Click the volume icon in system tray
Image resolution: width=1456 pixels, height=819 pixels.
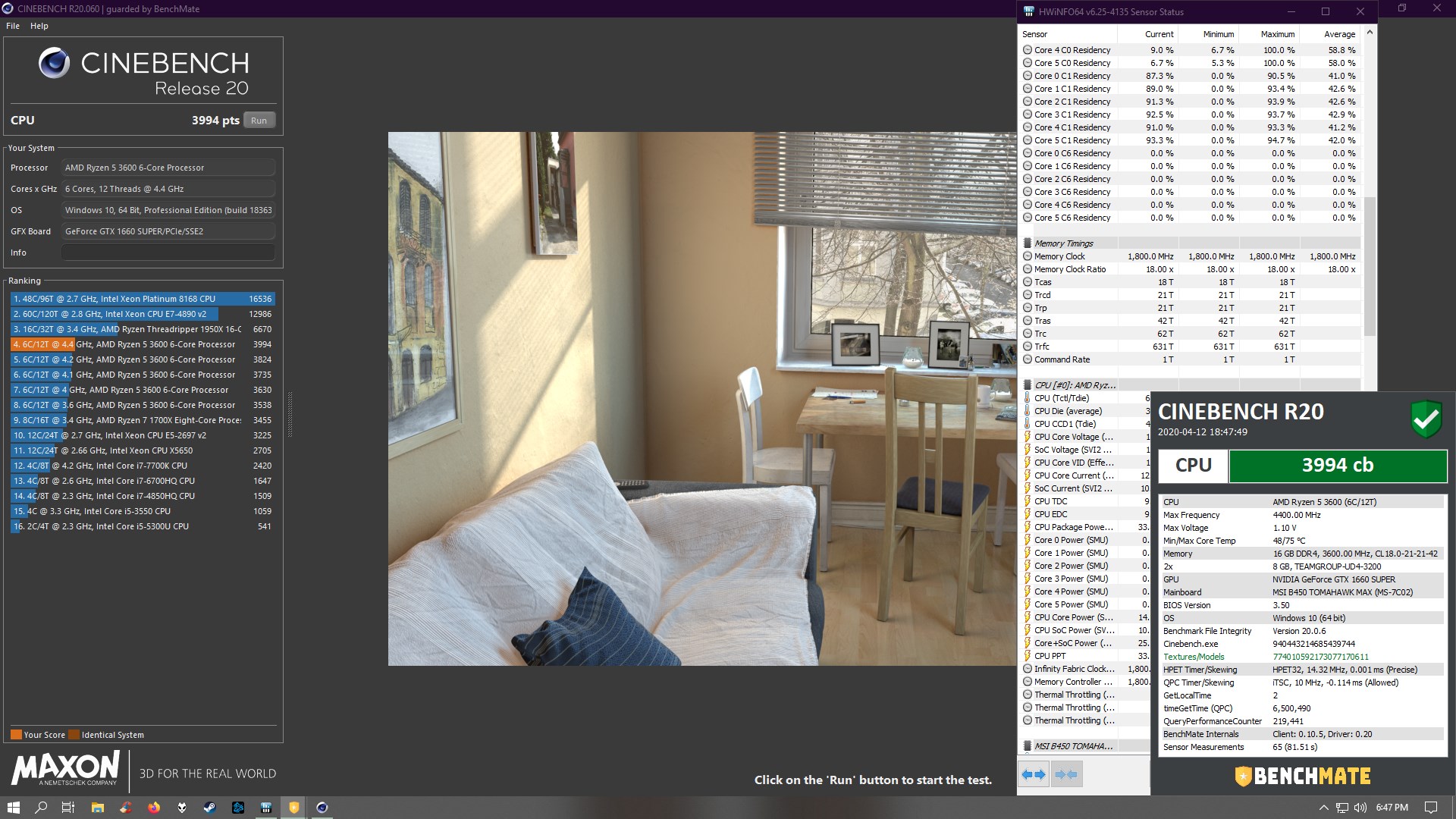point(1360,808)
